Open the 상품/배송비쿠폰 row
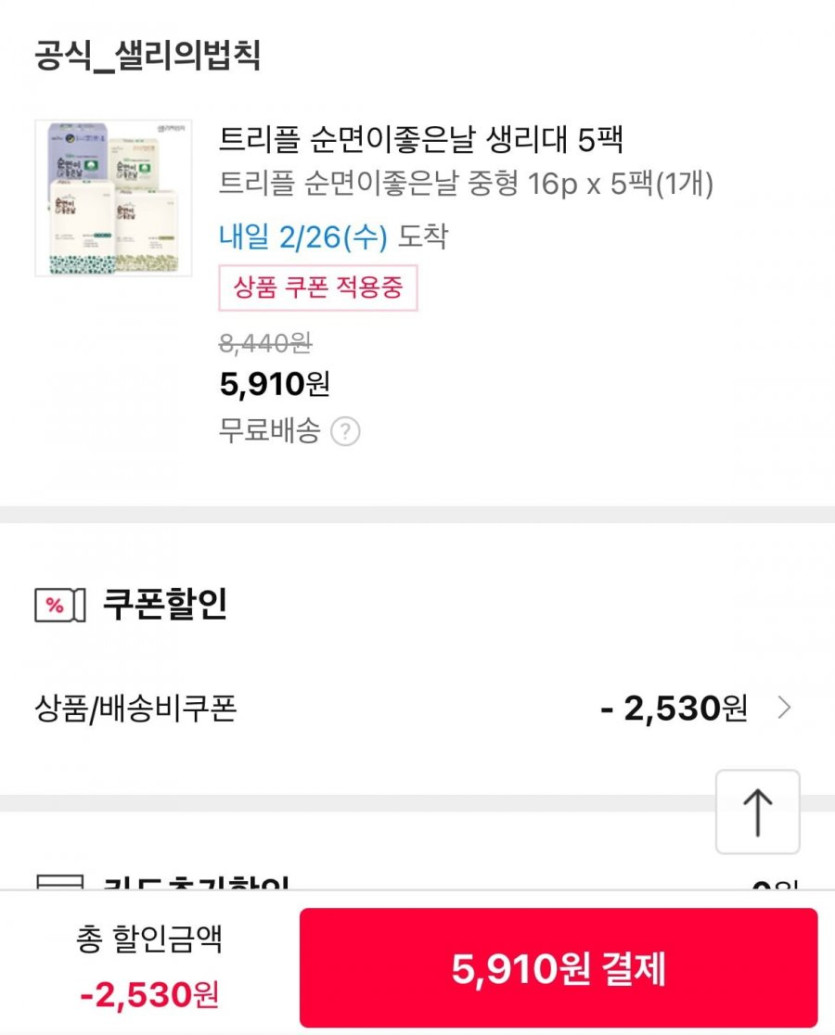 coord(136,709)
